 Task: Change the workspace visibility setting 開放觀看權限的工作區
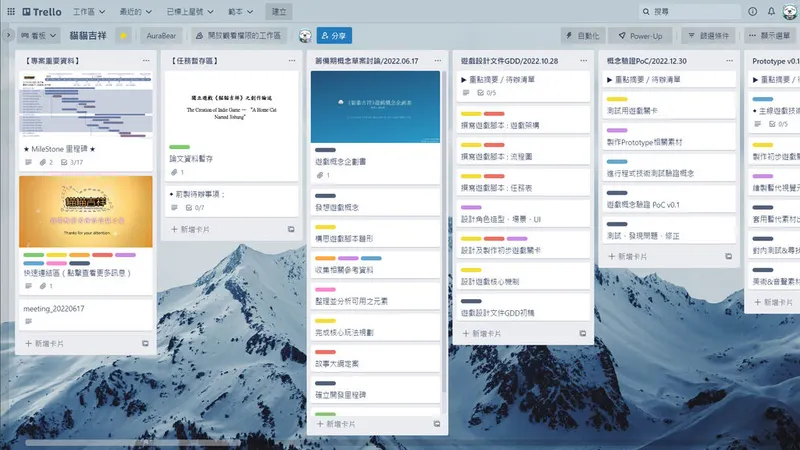(238, 36)
